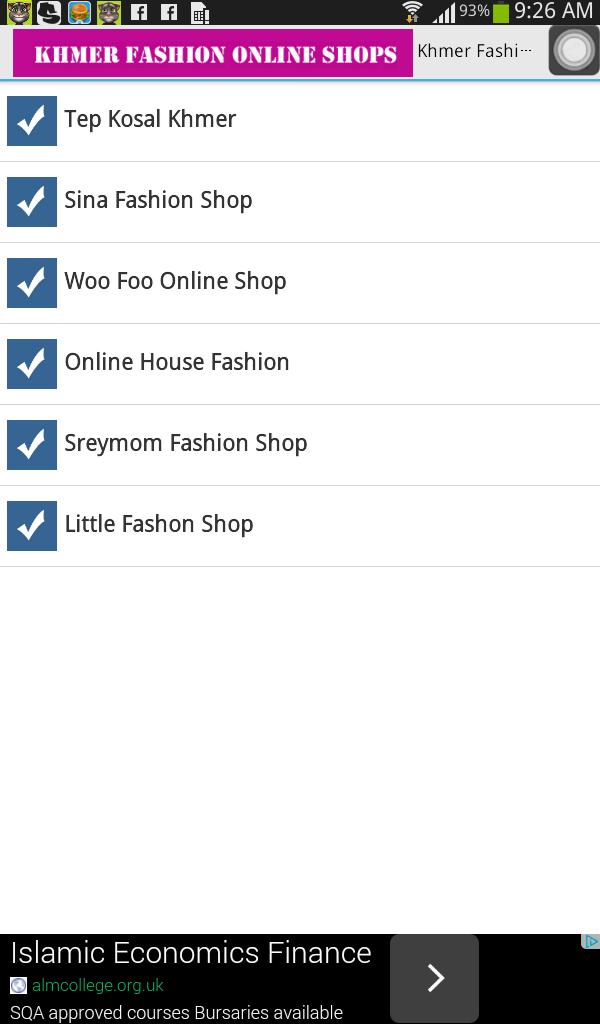Select the Online House Fashion checkmark icon

(32, 364)
